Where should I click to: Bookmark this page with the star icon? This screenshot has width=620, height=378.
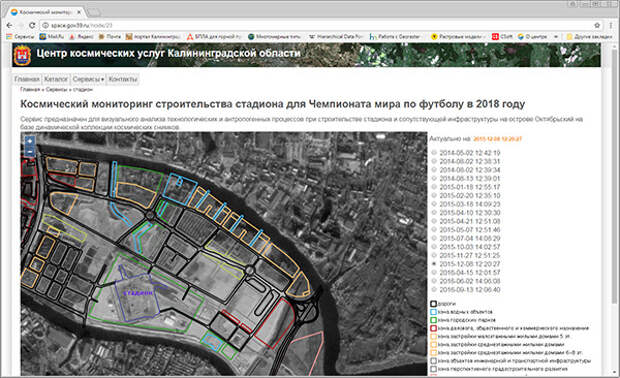click(597, 25)
